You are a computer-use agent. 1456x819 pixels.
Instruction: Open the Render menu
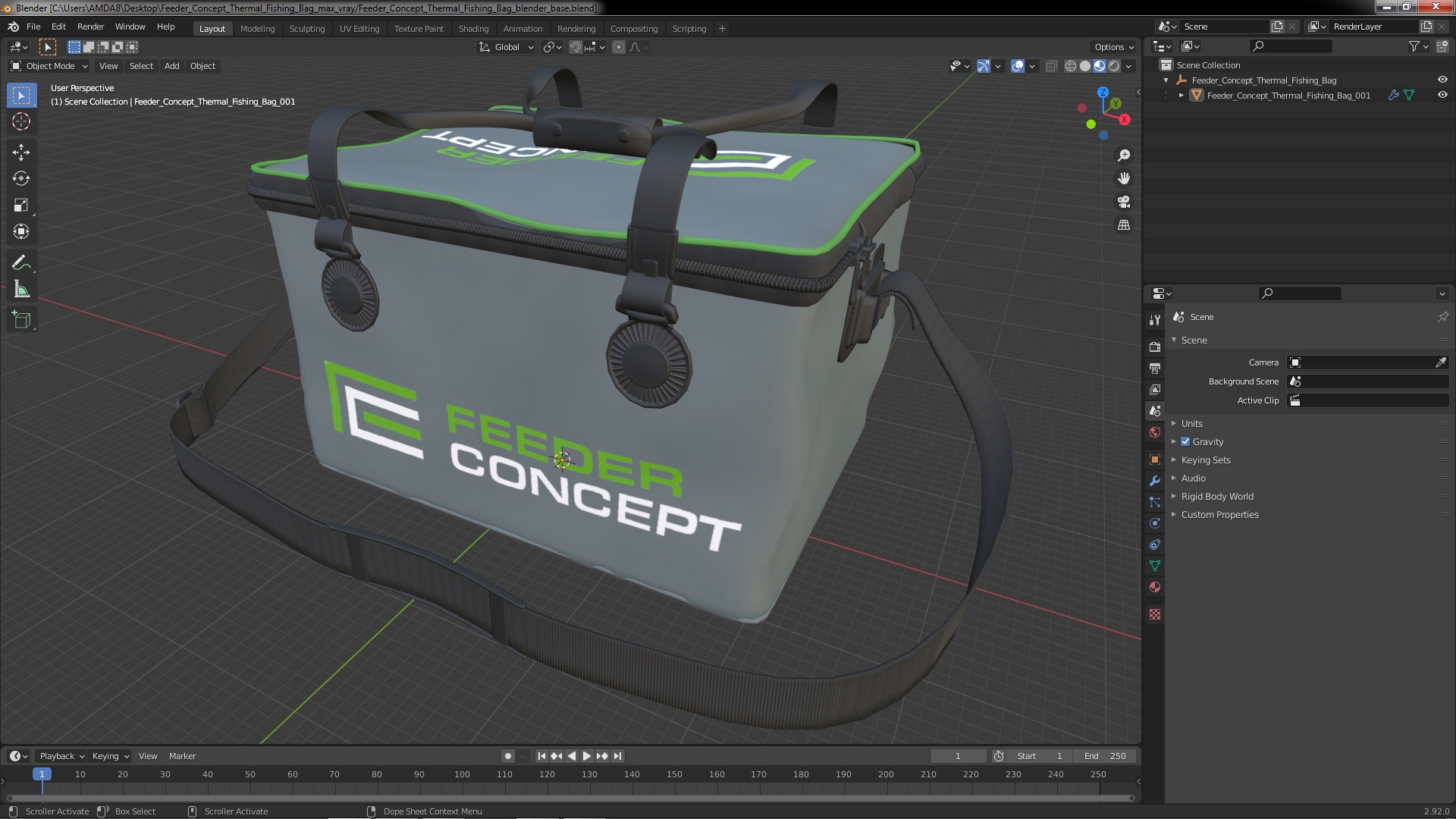[x=90, y=27]
